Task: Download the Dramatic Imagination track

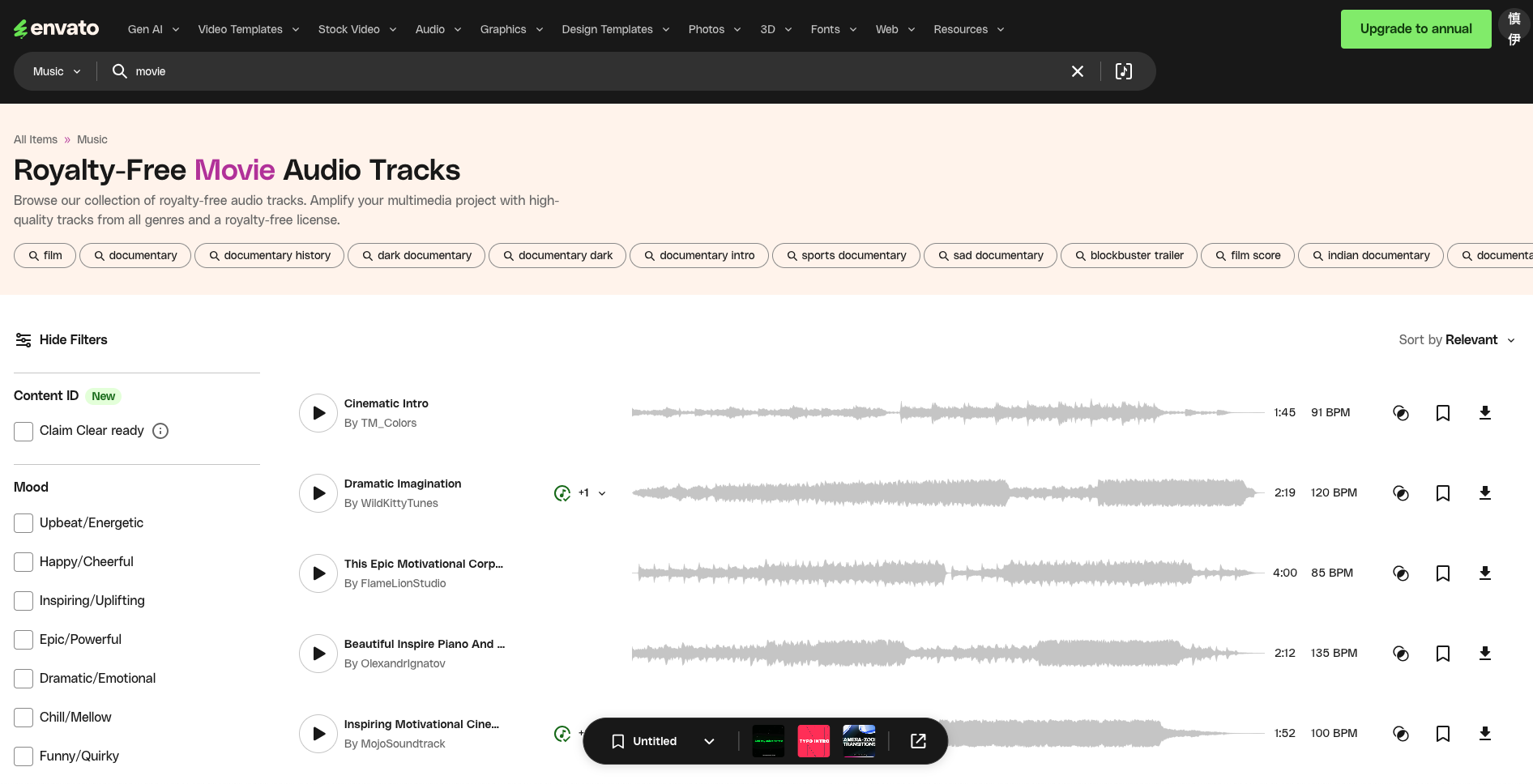Action: pos(1484,493)
